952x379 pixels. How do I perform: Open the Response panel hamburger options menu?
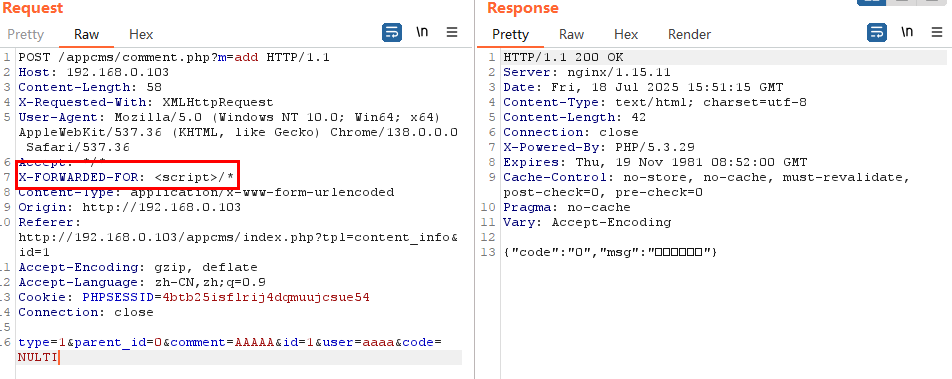coord(937,33)
